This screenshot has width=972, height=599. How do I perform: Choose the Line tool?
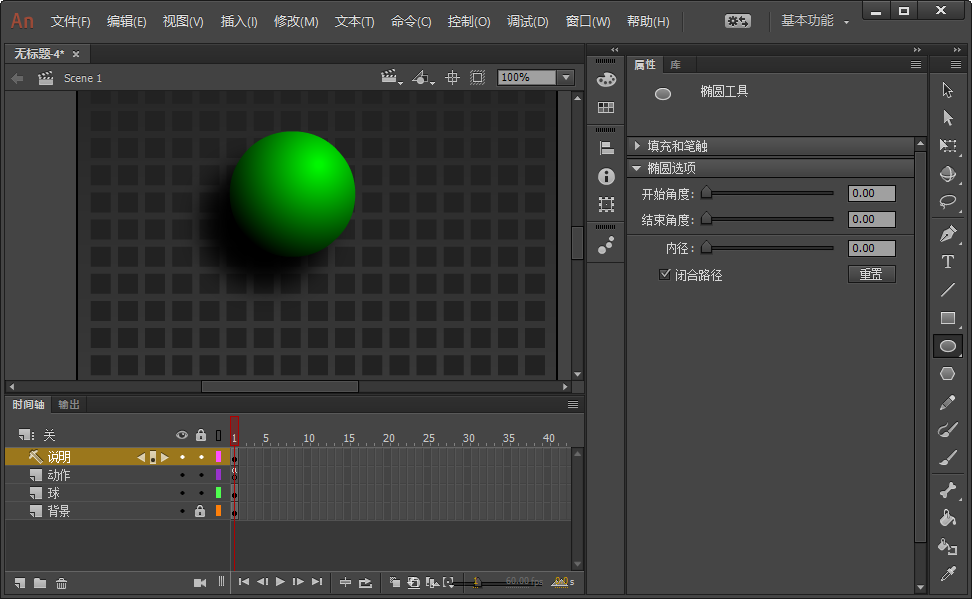[947, 290]
